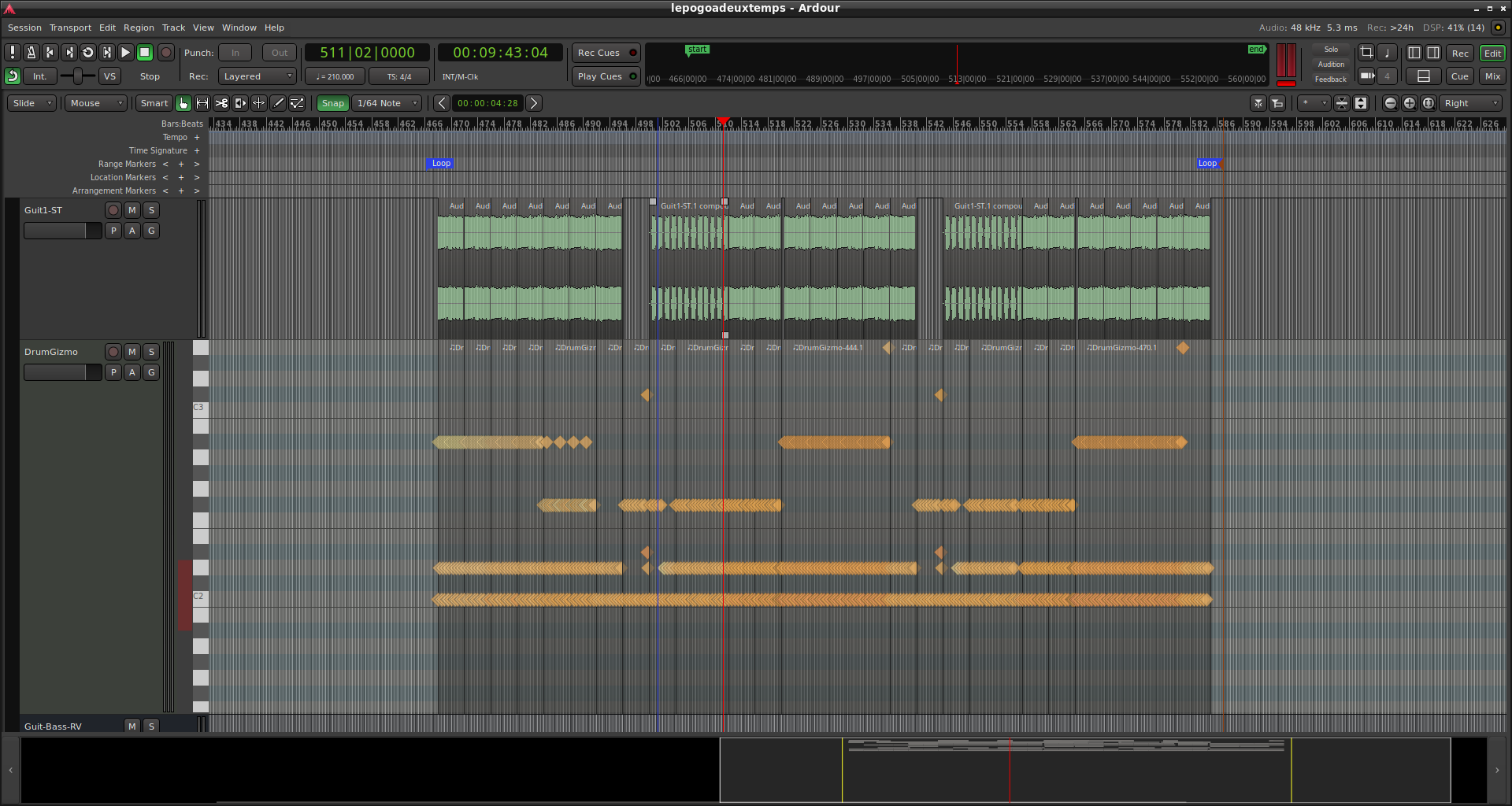
Task: Select the Grab hand tool
Action: (x=183, y=103)
